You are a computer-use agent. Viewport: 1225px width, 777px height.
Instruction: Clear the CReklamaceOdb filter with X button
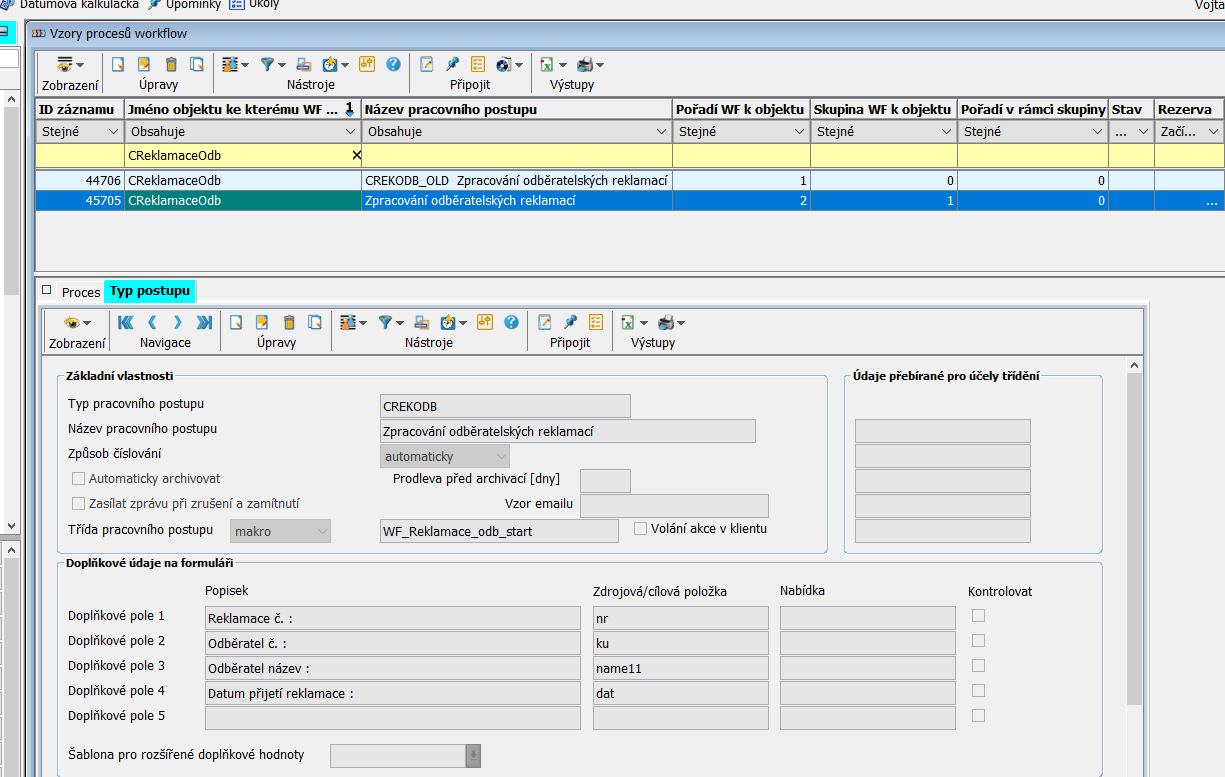pos(356,156)
